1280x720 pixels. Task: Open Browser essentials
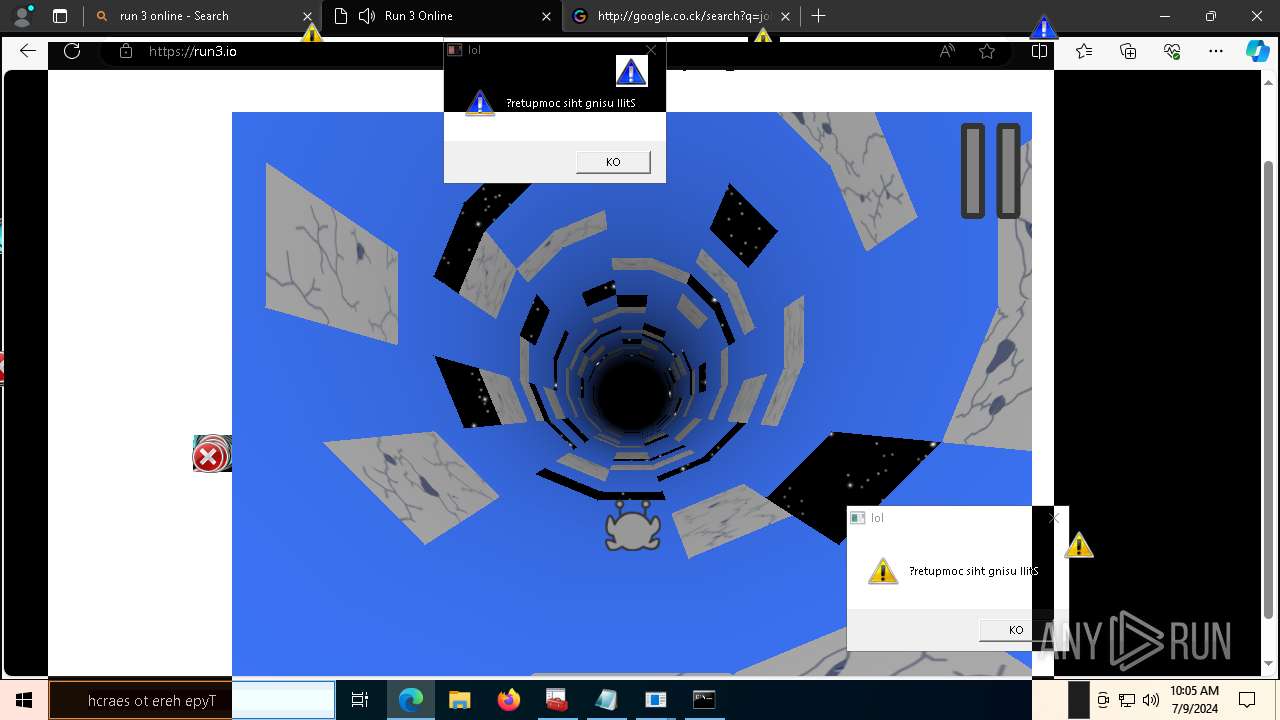point(1172,51)
